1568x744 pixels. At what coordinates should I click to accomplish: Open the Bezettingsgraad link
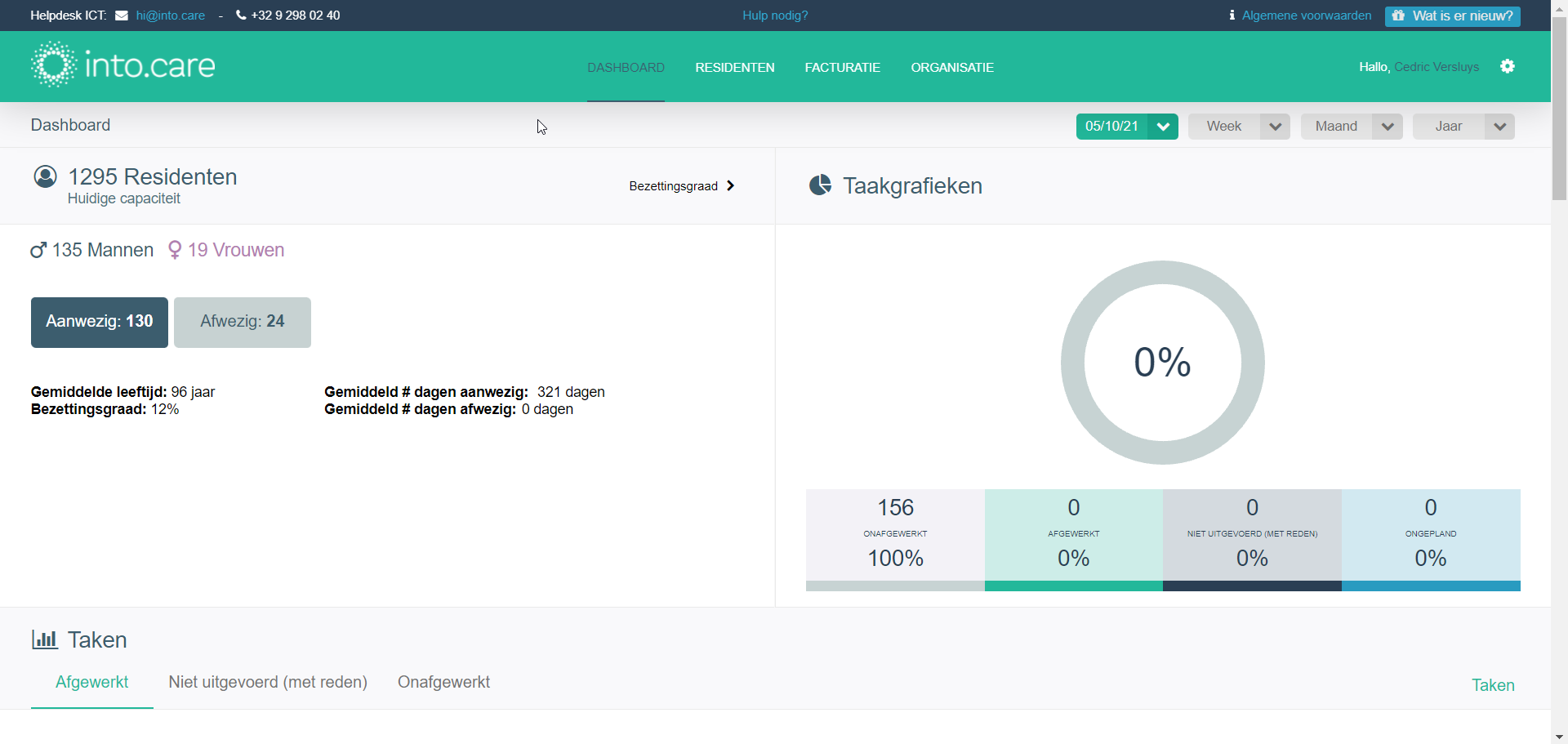[682, 186]
